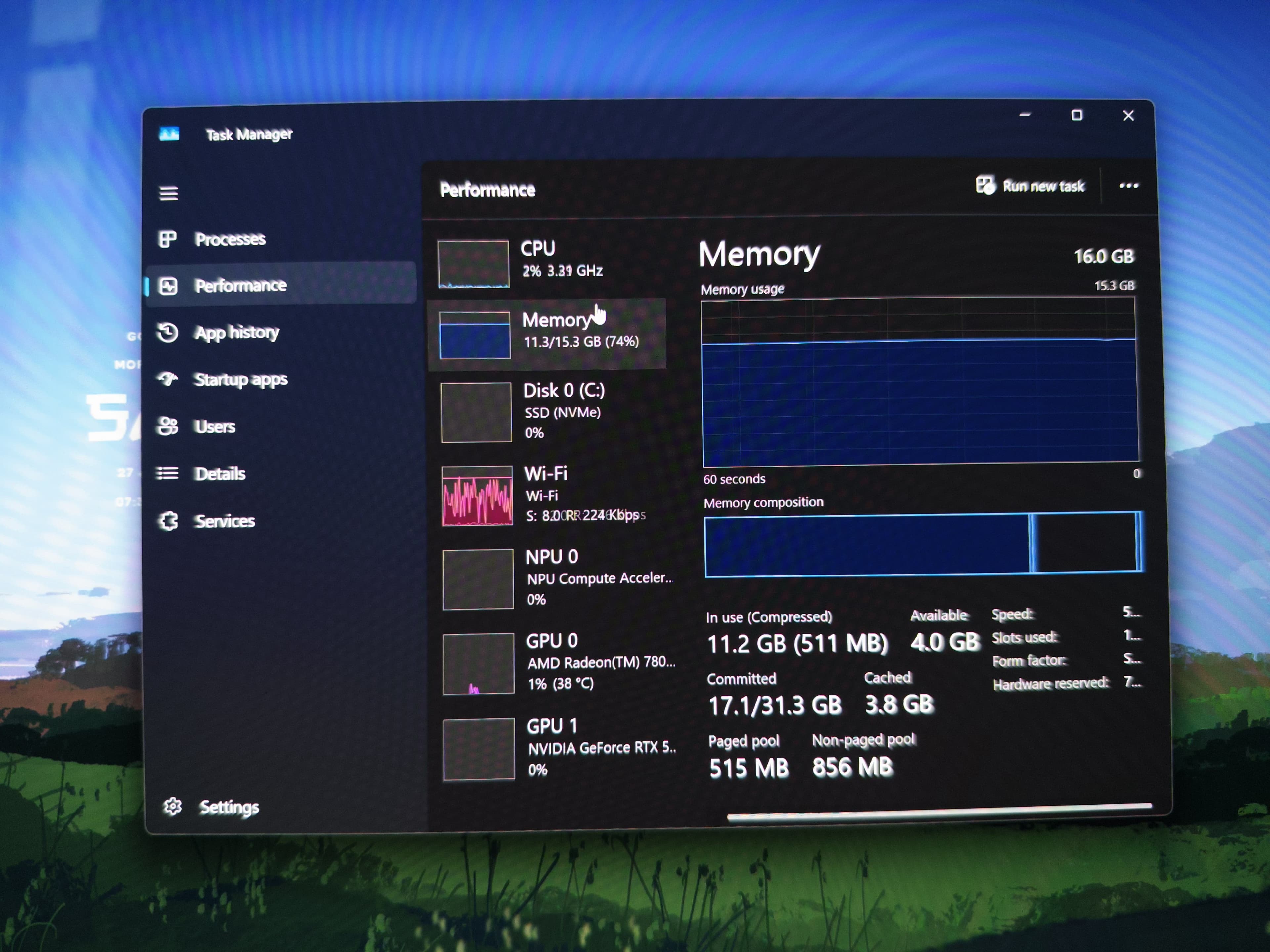Go to App history page
The height and width of the screenshot is (952, 1270).
pos(236,333)
